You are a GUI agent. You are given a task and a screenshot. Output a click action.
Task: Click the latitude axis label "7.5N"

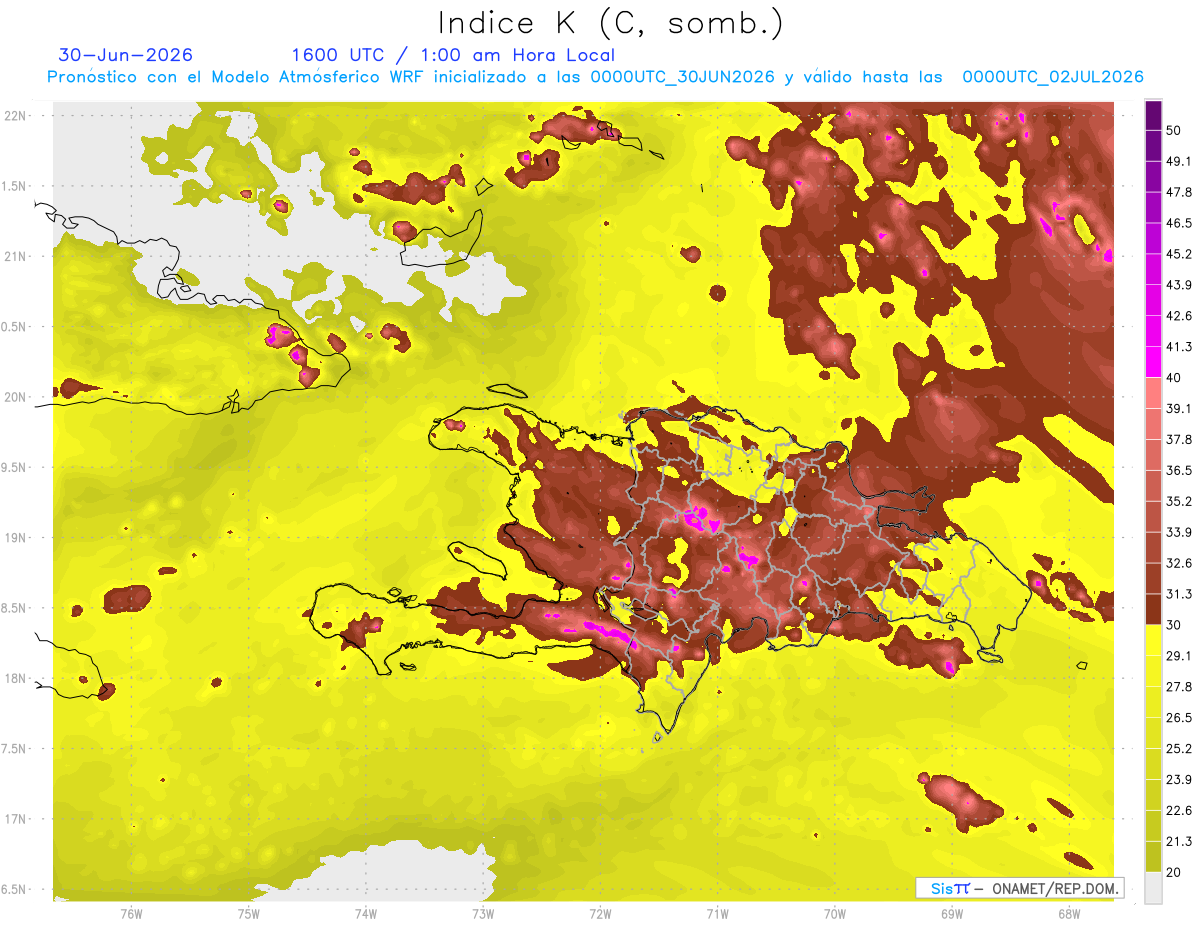15,749
